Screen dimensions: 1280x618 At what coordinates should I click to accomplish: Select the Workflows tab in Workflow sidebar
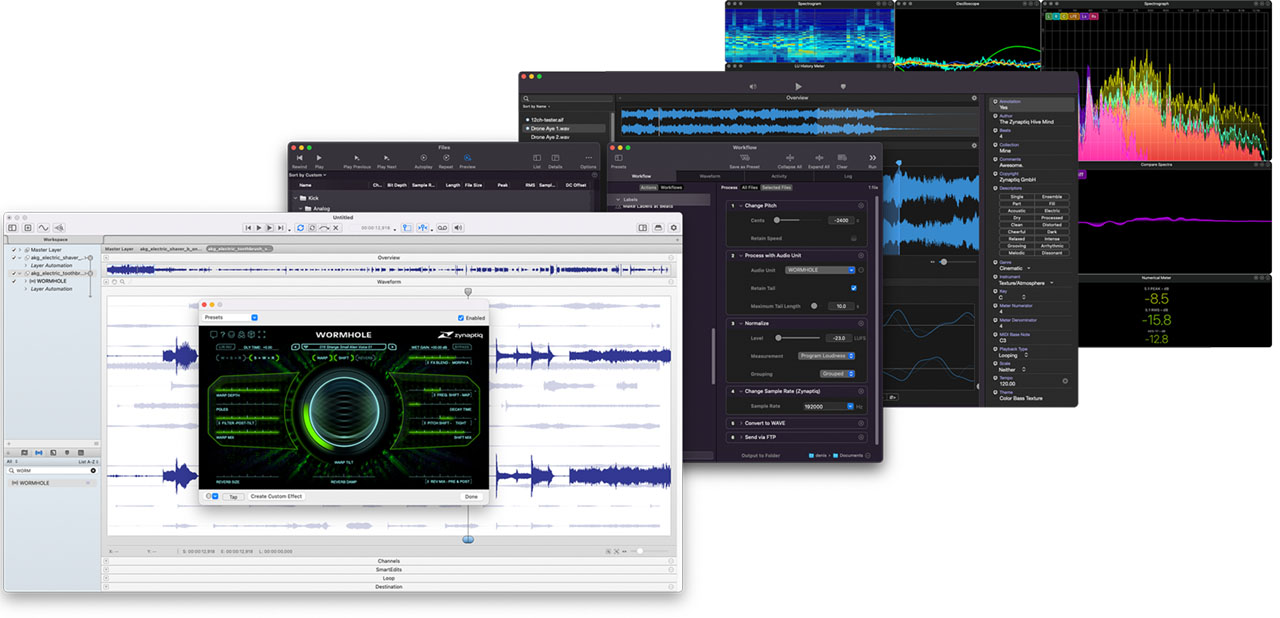point(671,187)
